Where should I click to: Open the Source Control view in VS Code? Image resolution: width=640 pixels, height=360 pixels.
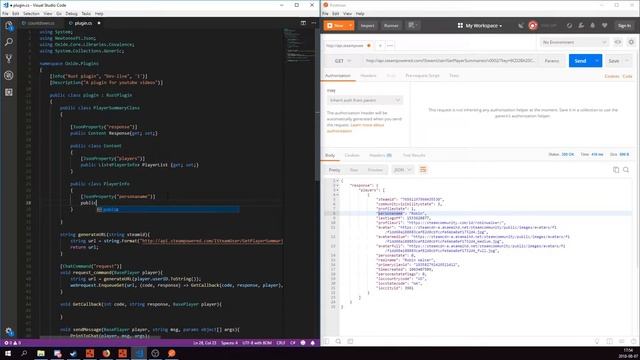tap(9, 59)
